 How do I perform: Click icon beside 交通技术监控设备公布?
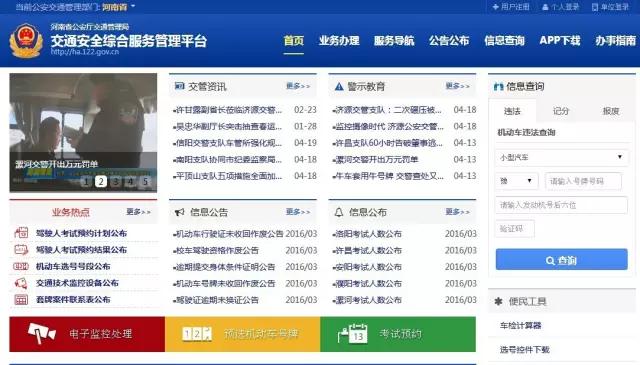pos(21,283)
